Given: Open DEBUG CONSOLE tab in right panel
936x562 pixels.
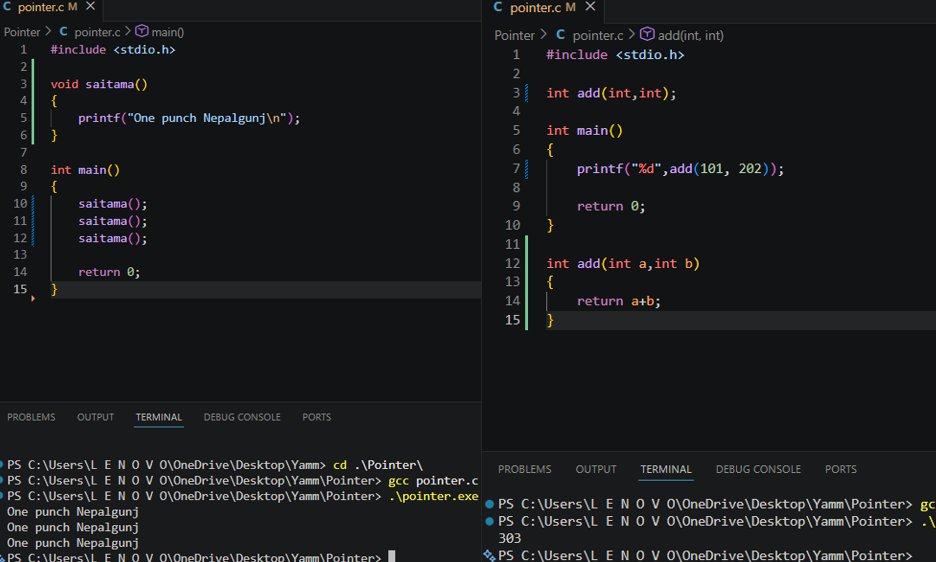Looking at the screenshot, I should [x=758, y=469].
